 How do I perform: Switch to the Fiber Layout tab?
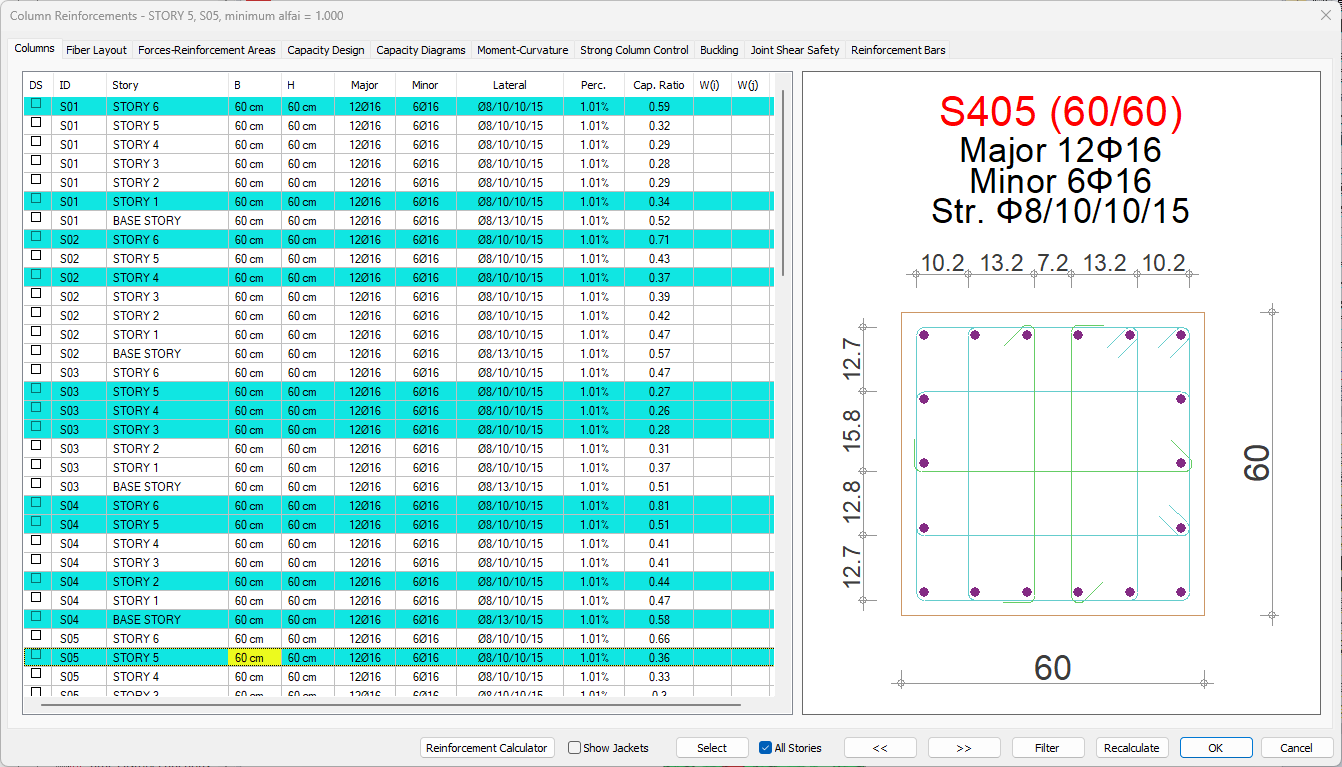point(96,50)
